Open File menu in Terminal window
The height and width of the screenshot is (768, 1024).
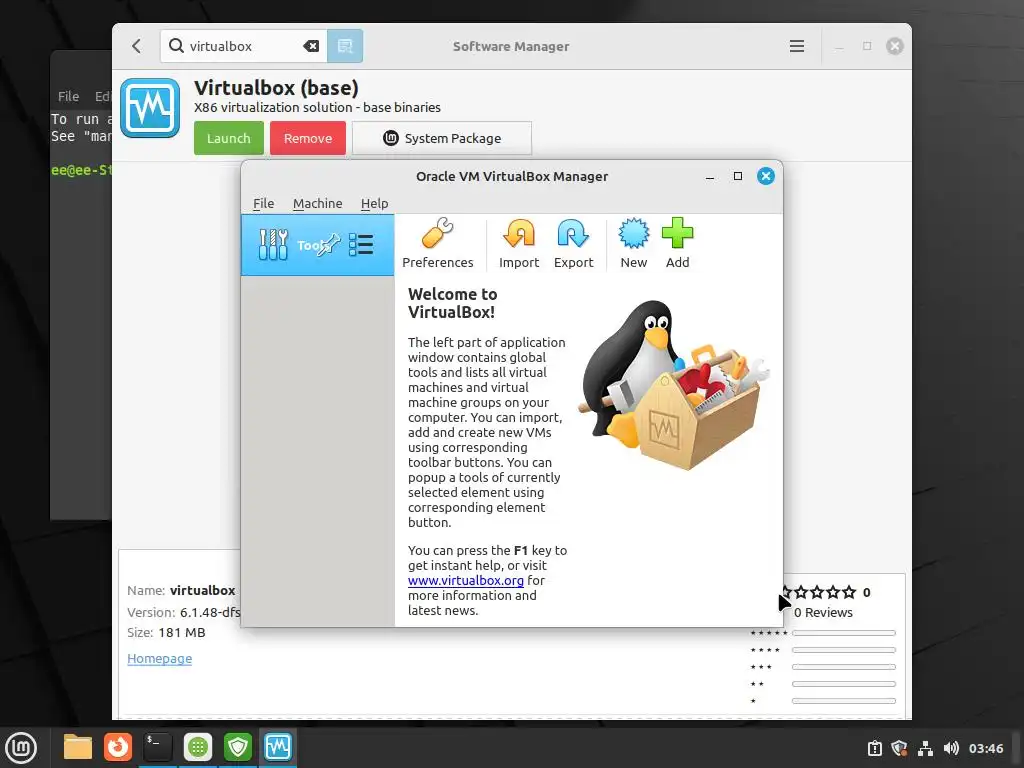click(69, 97)
